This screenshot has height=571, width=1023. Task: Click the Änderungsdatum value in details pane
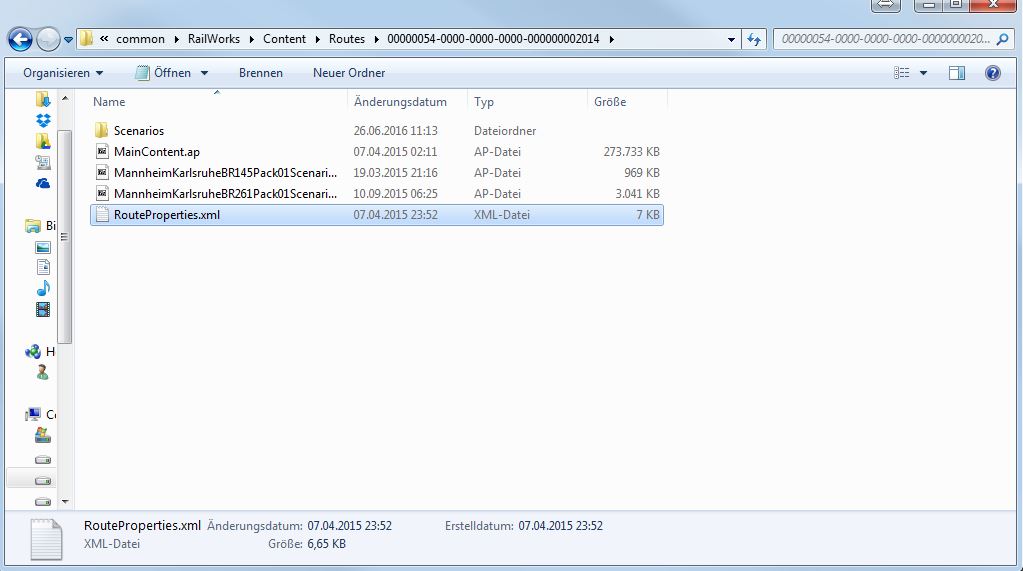350,526
